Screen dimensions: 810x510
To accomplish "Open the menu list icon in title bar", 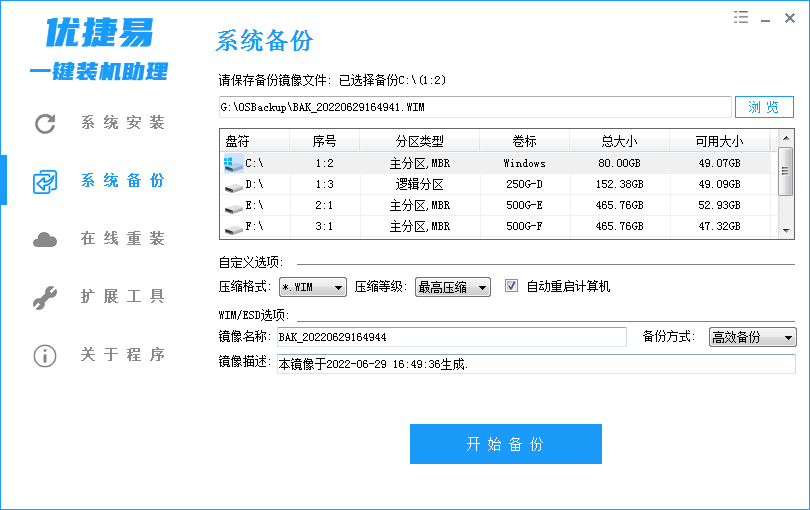I will click(x=741, y=17).
